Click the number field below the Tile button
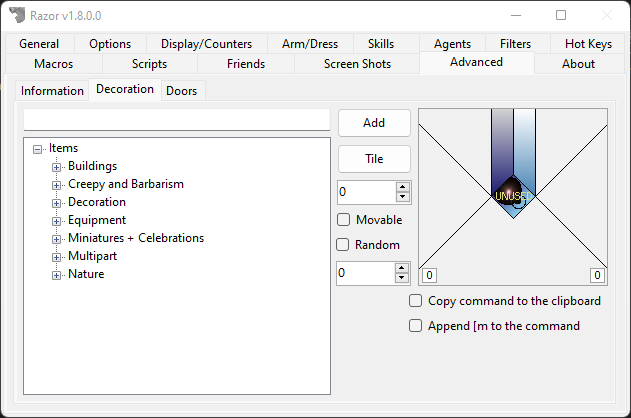The height and width of the screenshot is (418, 631). pos(367,192)
